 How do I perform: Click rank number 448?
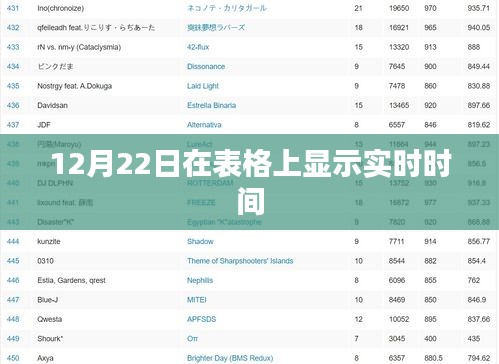13,319
